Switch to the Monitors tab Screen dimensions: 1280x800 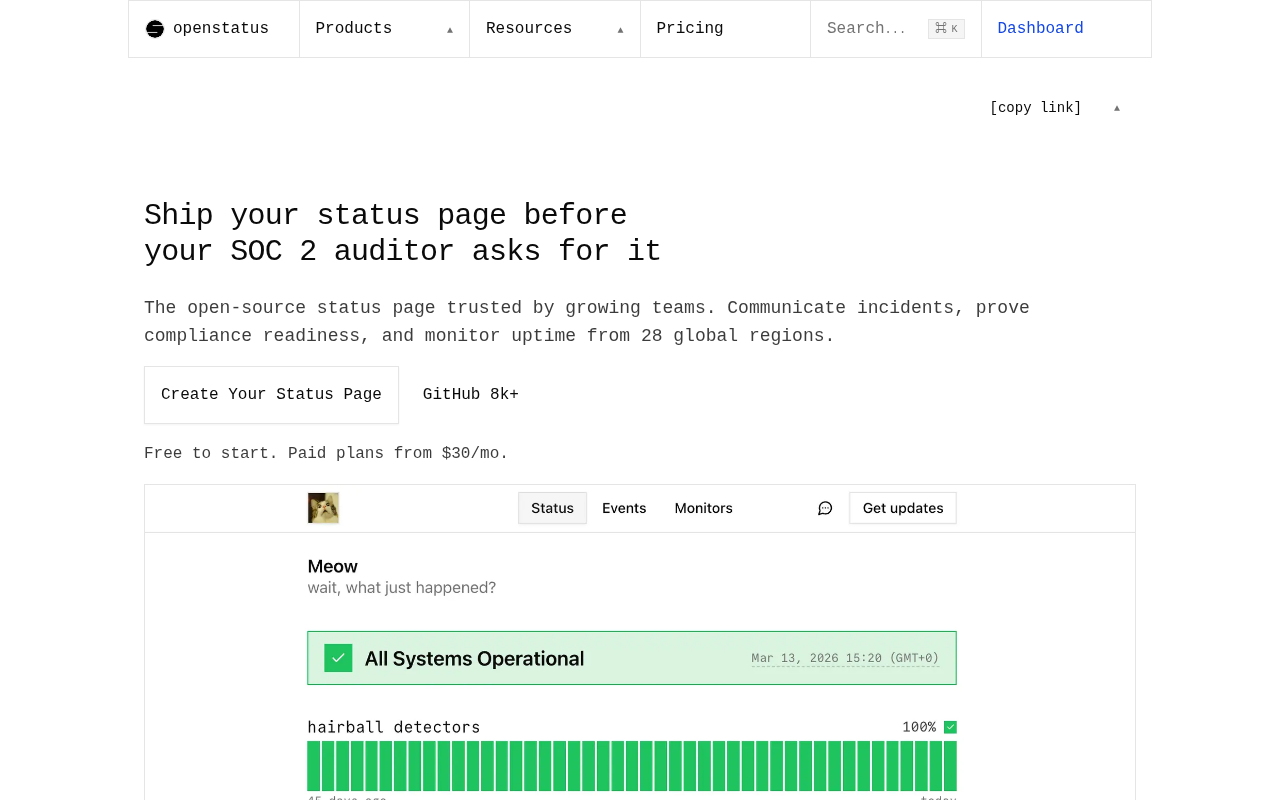coord(703,508)
